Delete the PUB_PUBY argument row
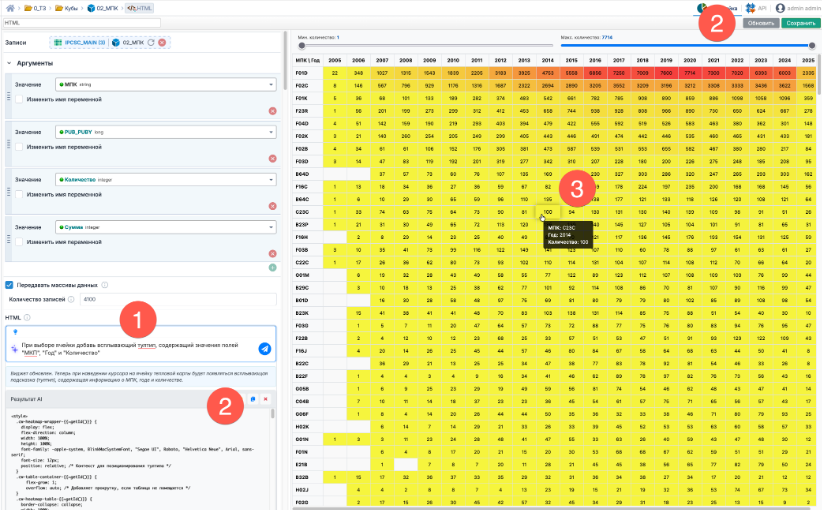This screenshot has height=511, width=822. [272, 157]
